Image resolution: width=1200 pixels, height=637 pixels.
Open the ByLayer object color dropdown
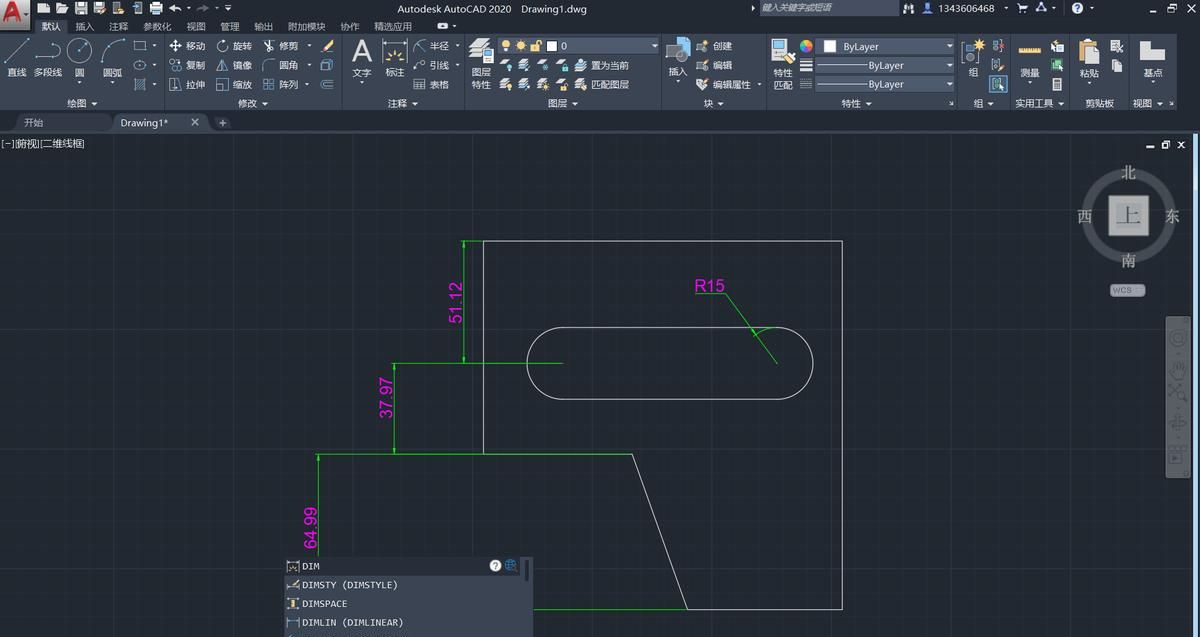click(x=948, y=44)
